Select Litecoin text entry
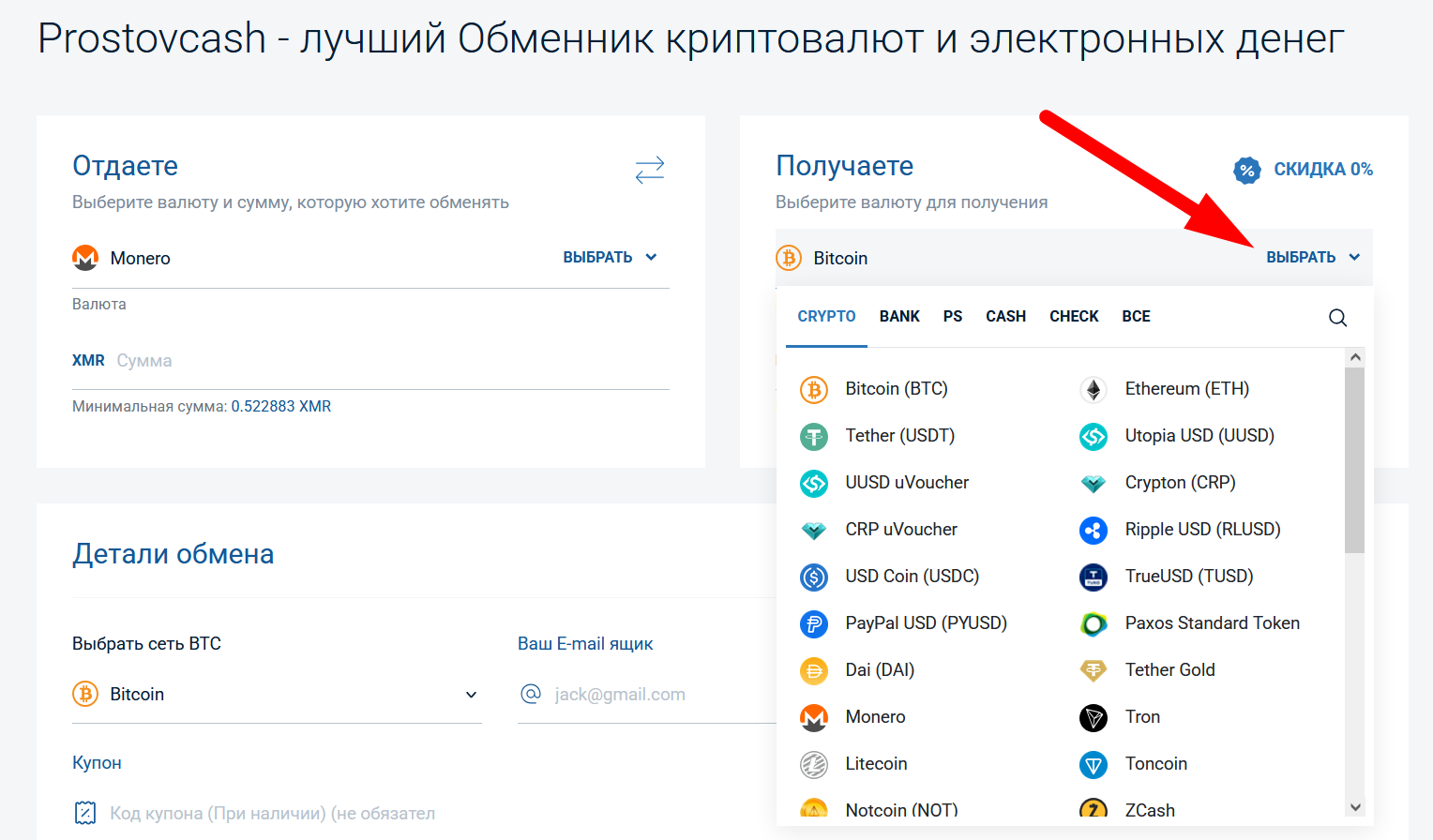The image size is (1433, 840). (x=876, y=764)
